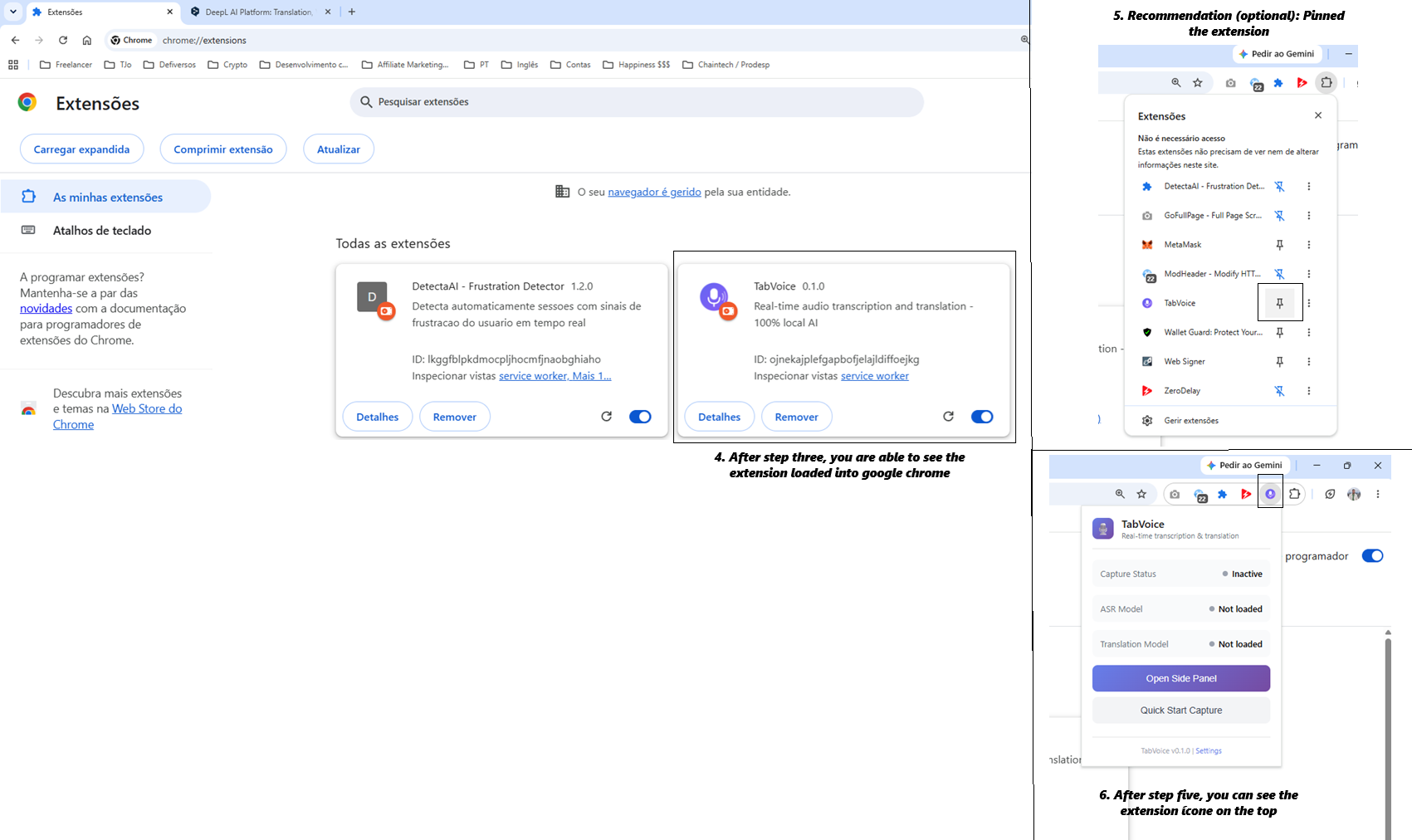
Task: Turn off the programador mode toggle
Action: tap(1373, 555)
